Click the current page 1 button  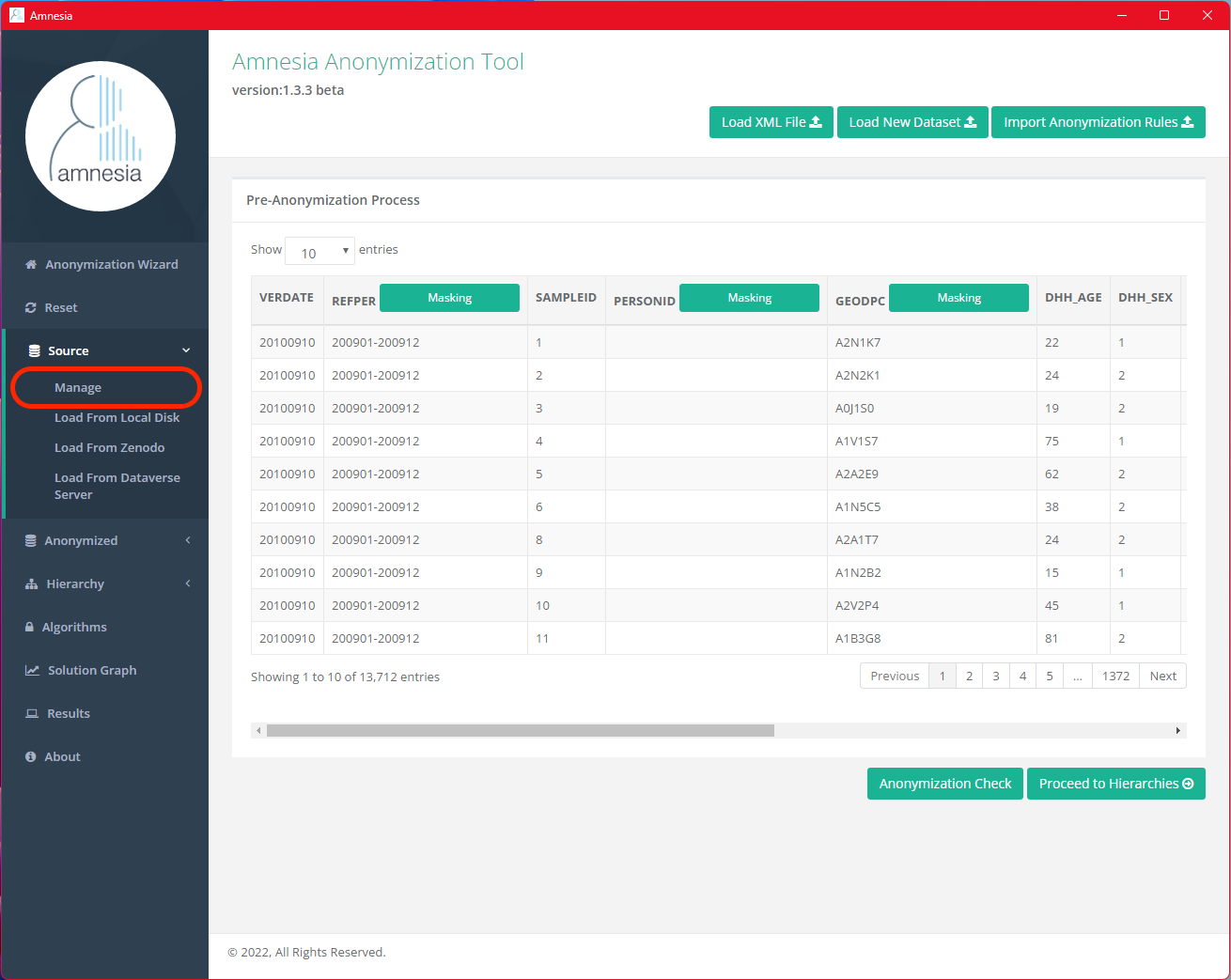[x=943, y=676]
